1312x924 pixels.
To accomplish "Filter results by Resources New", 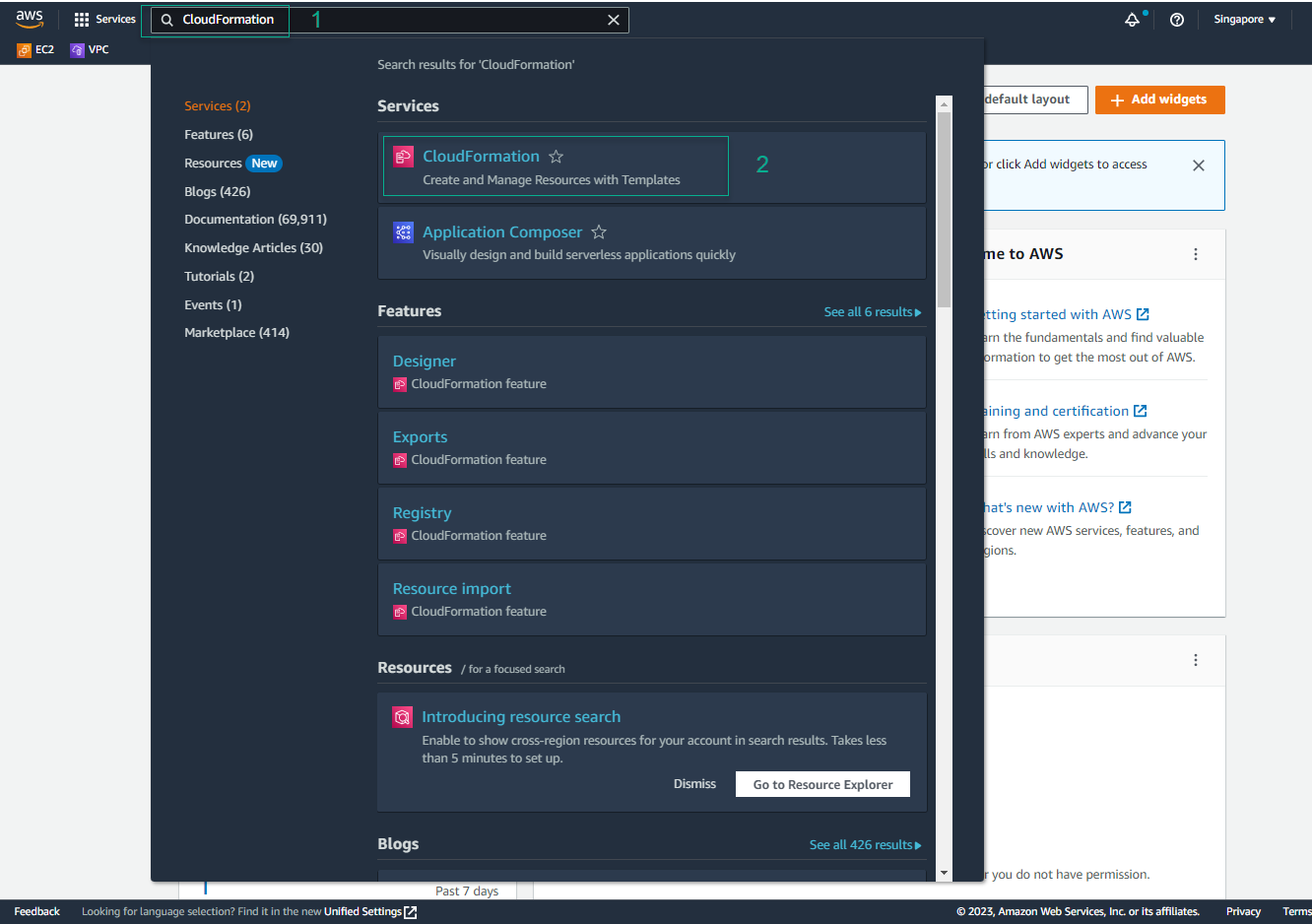I will click(x=233, y=164).
